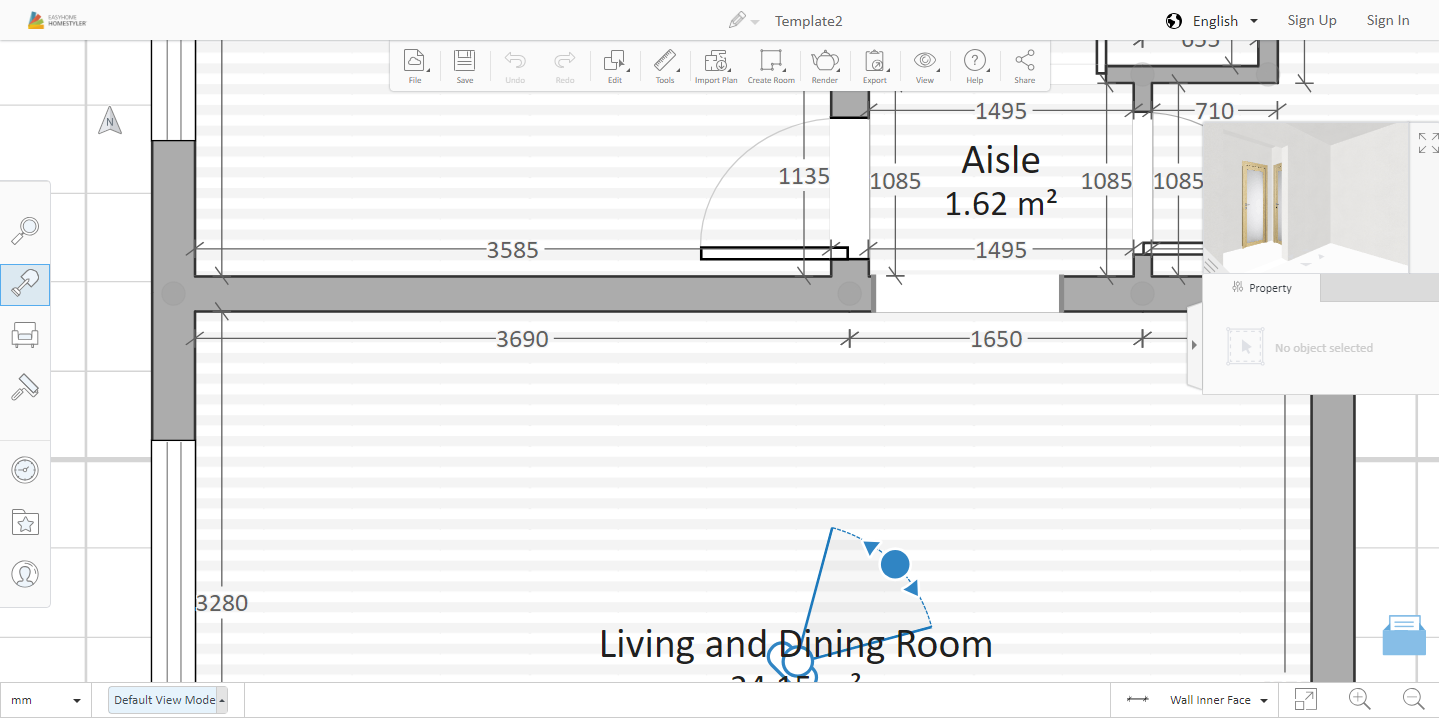Open the furniture sofa catalog
Screen dimensions: 1439x721
(x=25, y=335)
